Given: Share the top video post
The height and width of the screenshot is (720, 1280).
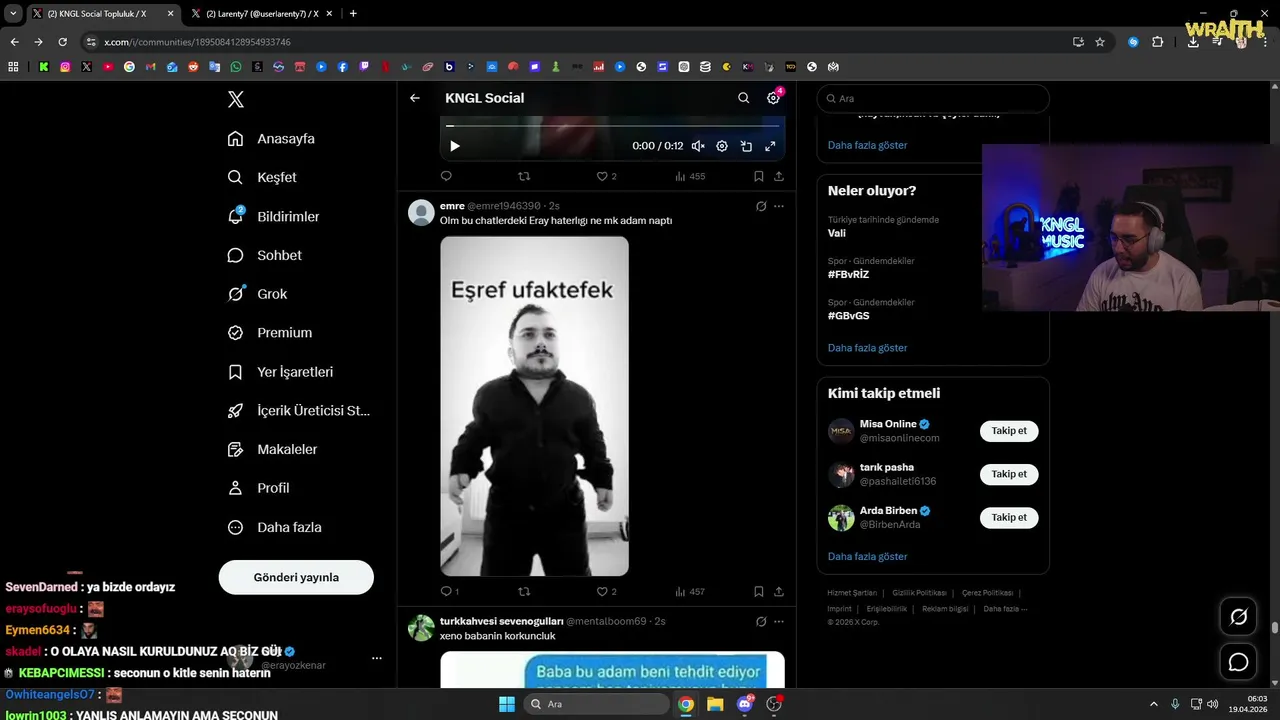Looking at the screenshot, I should (779, 176).
